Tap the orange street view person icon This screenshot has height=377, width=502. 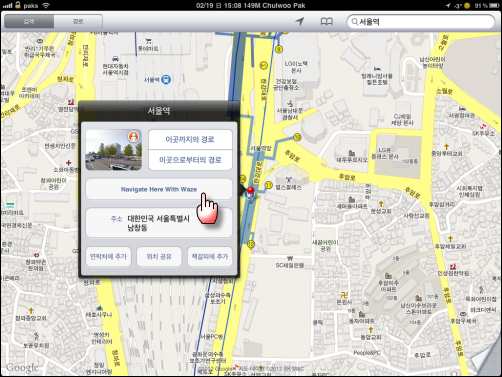click(x=133, y=136)
